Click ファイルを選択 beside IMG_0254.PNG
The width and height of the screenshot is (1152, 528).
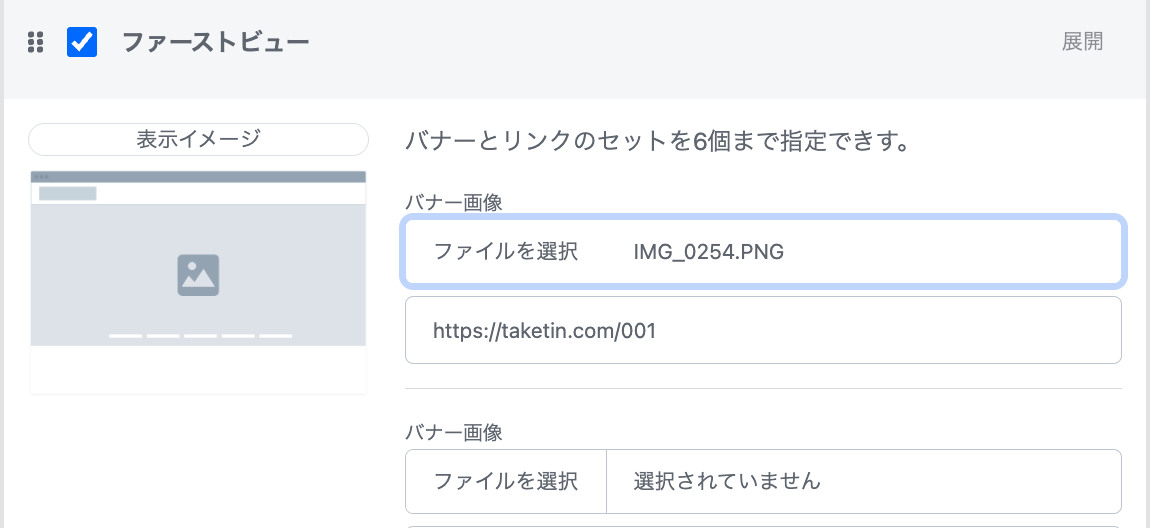pos(505,252)
